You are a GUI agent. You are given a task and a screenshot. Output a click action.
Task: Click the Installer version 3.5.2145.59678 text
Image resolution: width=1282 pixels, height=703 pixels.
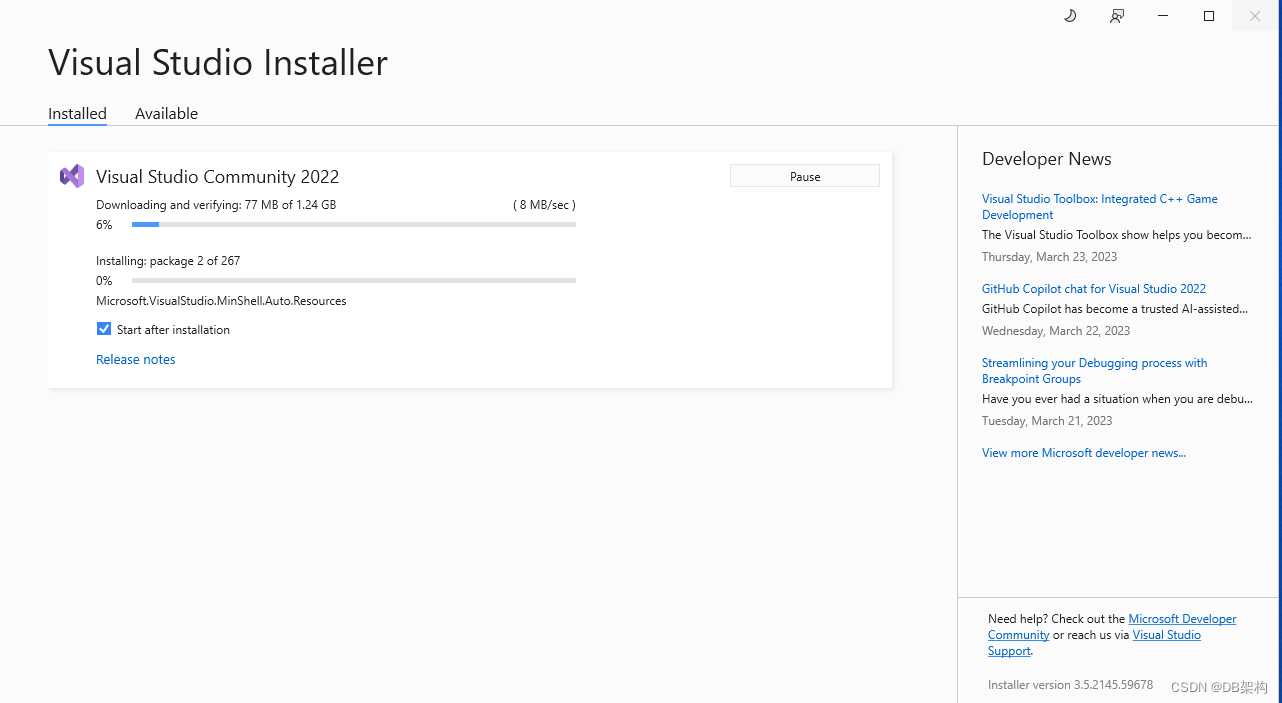(x=1070, y=686)
